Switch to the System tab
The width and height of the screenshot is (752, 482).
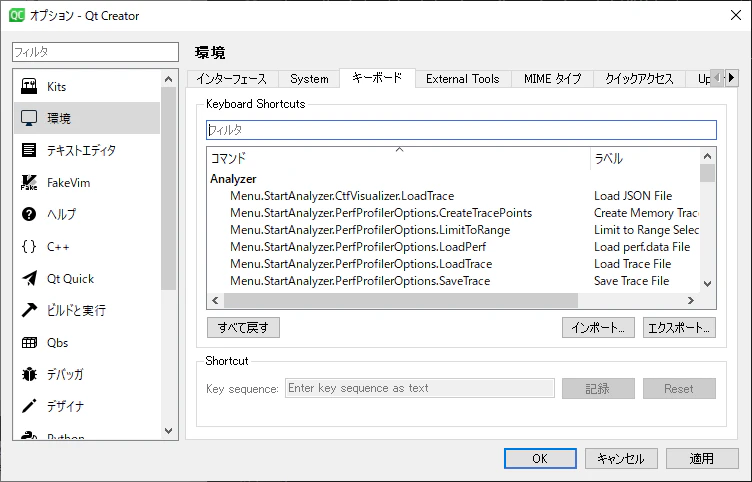coord(309,79)
